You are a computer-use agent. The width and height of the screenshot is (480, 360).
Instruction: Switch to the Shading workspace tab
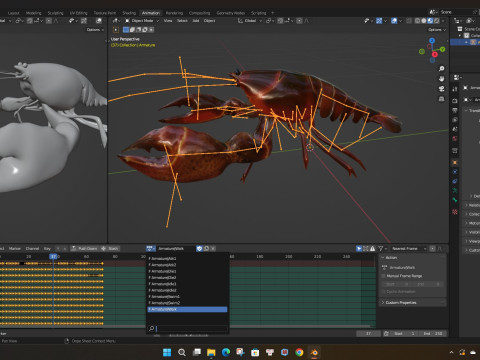click(129, 13)
